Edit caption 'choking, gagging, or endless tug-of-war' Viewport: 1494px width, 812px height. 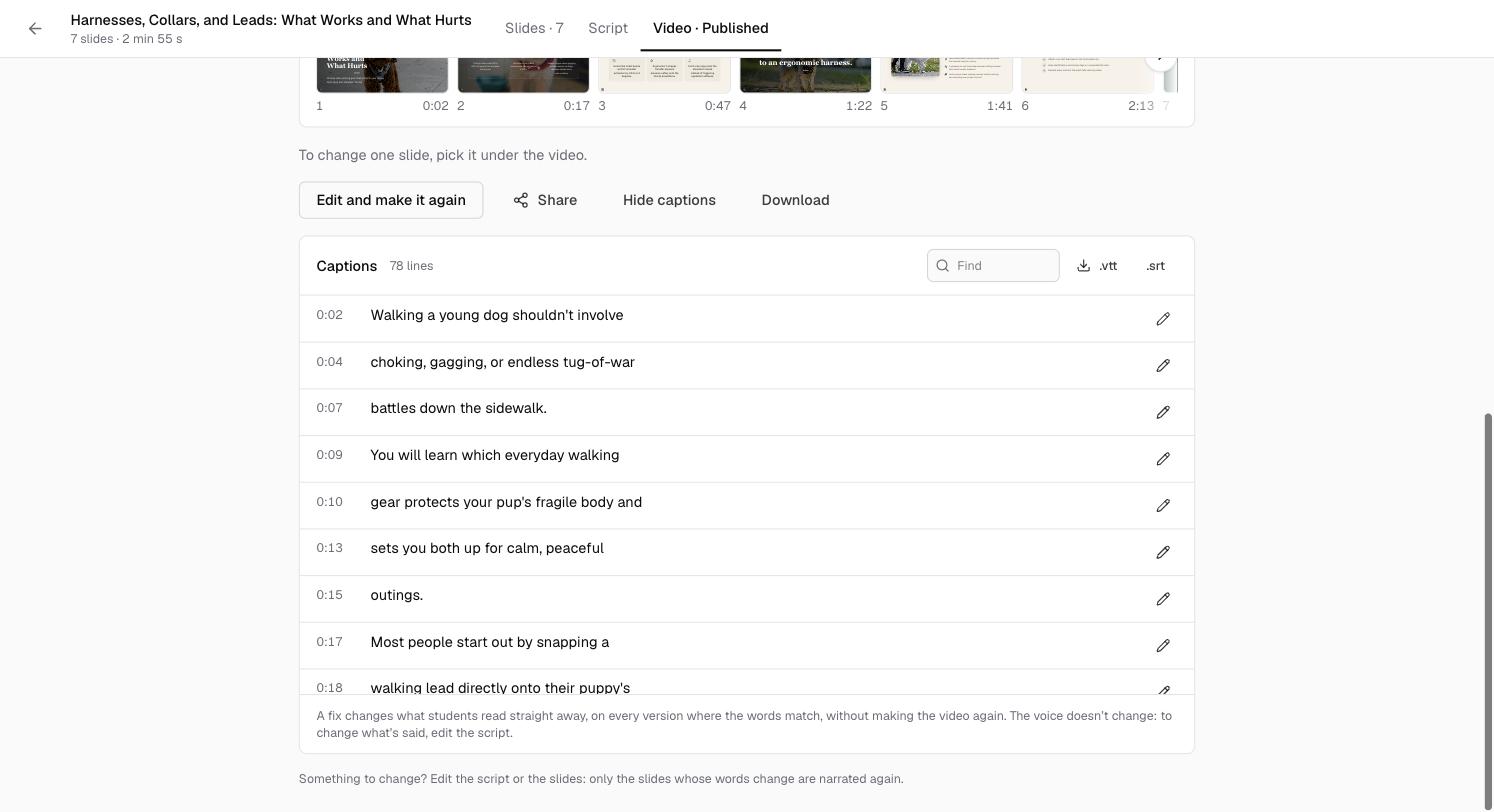1163,366
